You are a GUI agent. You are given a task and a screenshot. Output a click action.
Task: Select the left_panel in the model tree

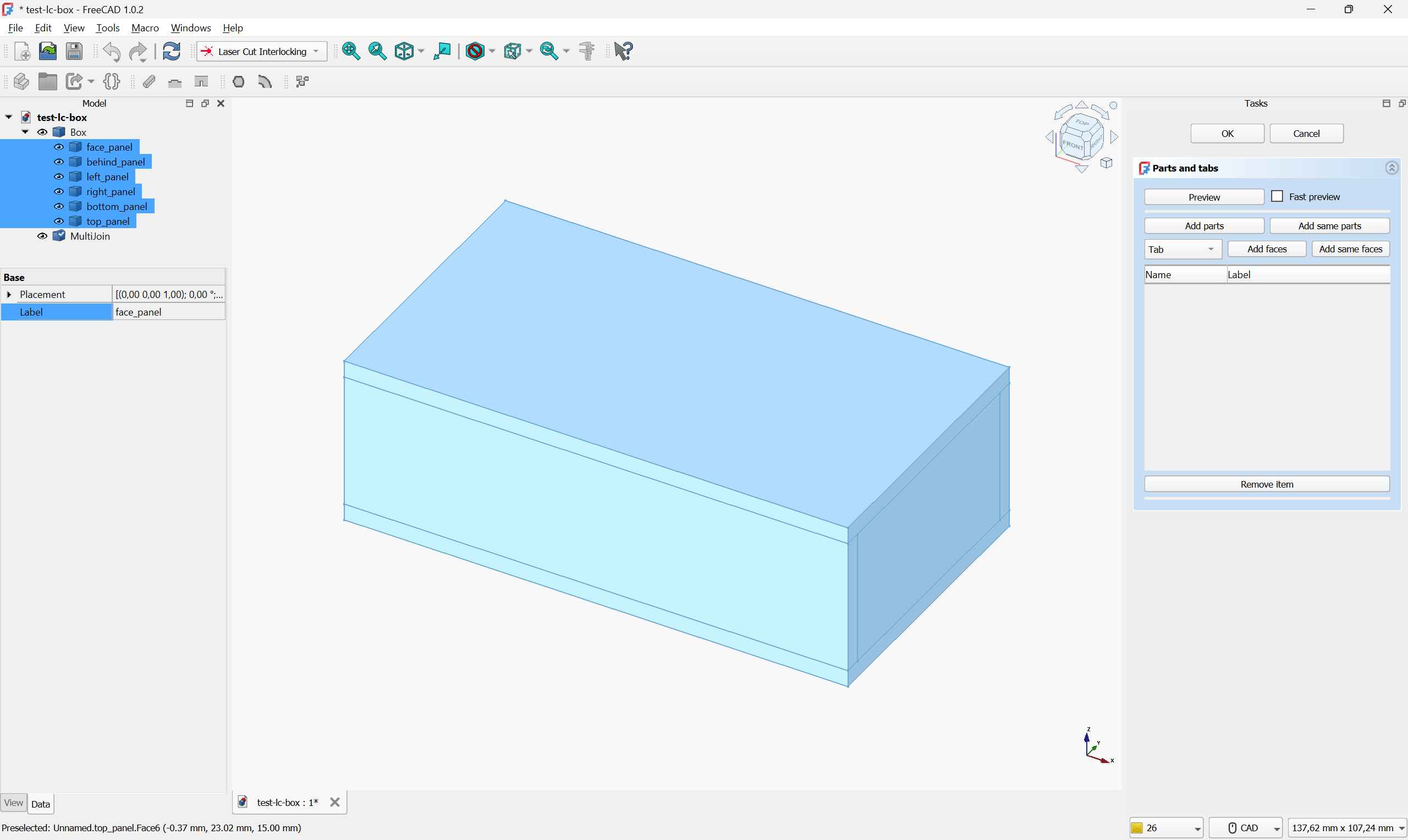point(108,176)
